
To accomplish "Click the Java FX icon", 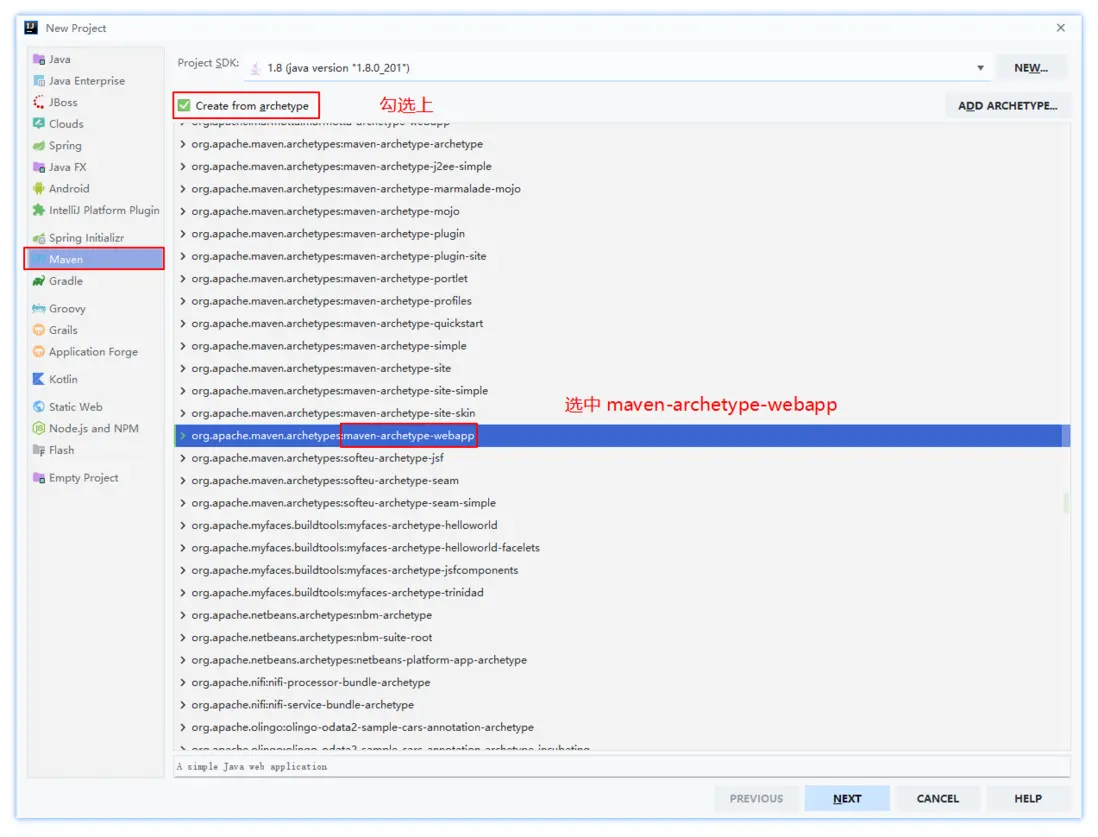I will (x=39, y=167).
